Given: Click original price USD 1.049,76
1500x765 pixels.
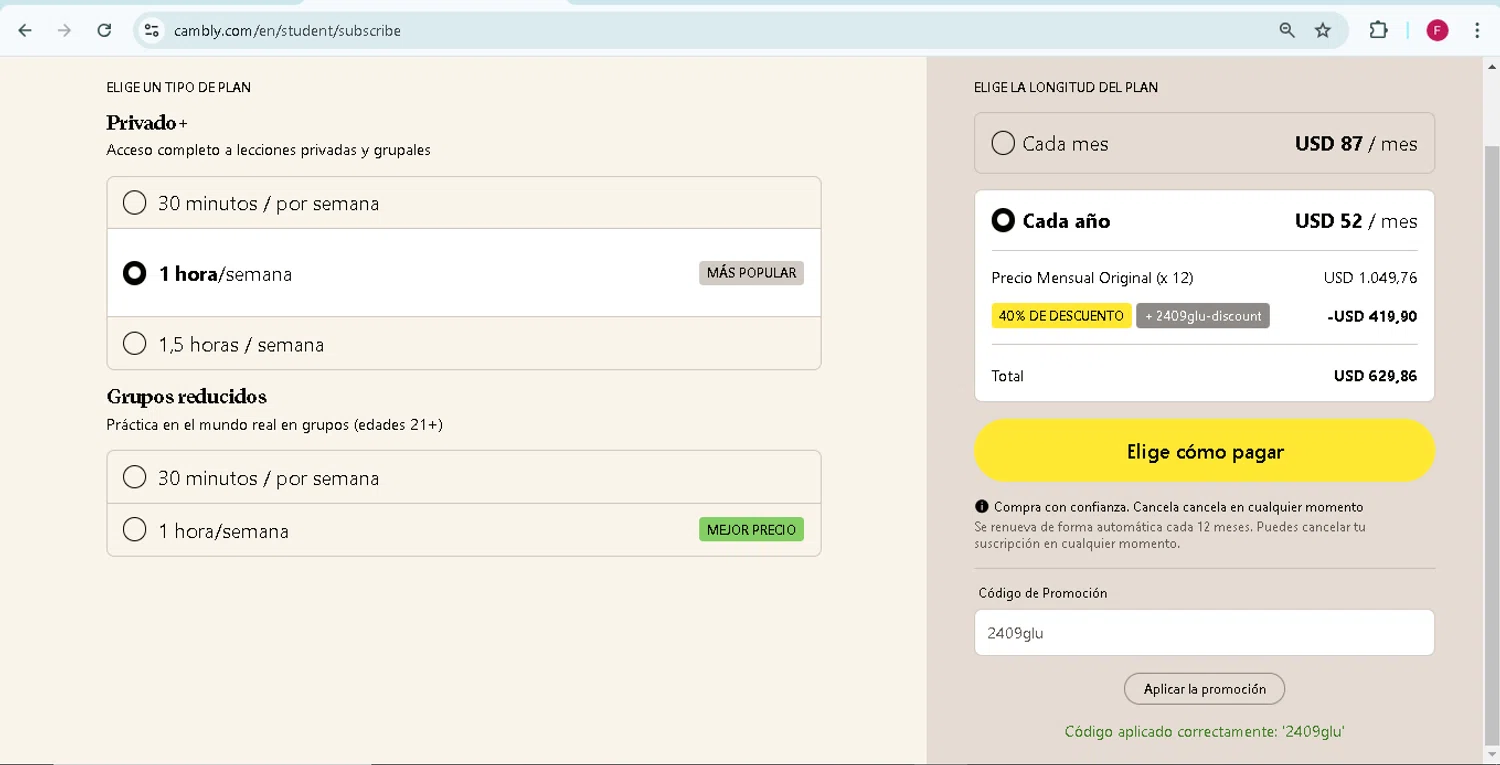Looking at the screenshot, I should click(1370, 278).
